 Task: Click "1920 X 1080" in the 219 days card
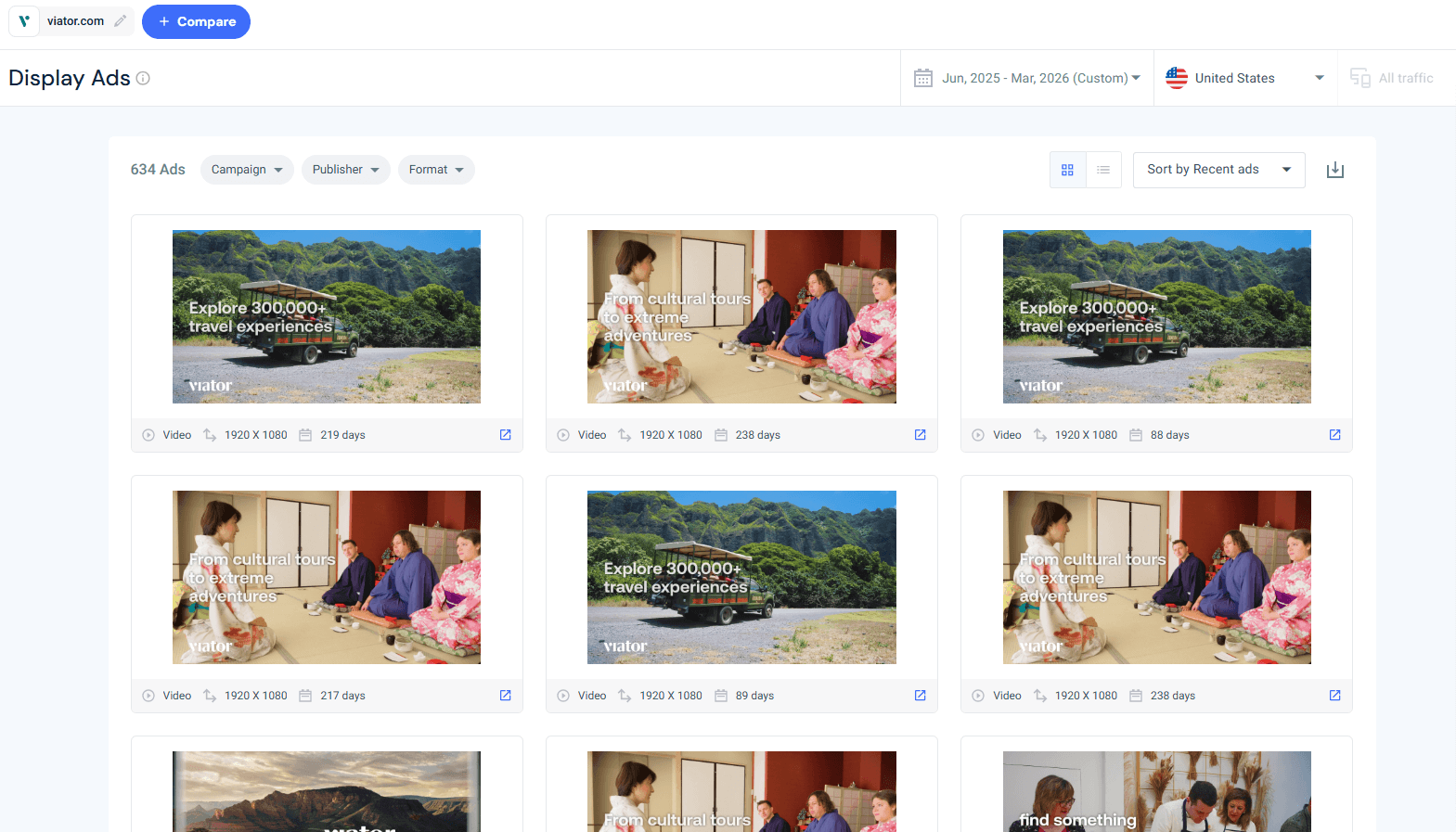tap(256, 435)
